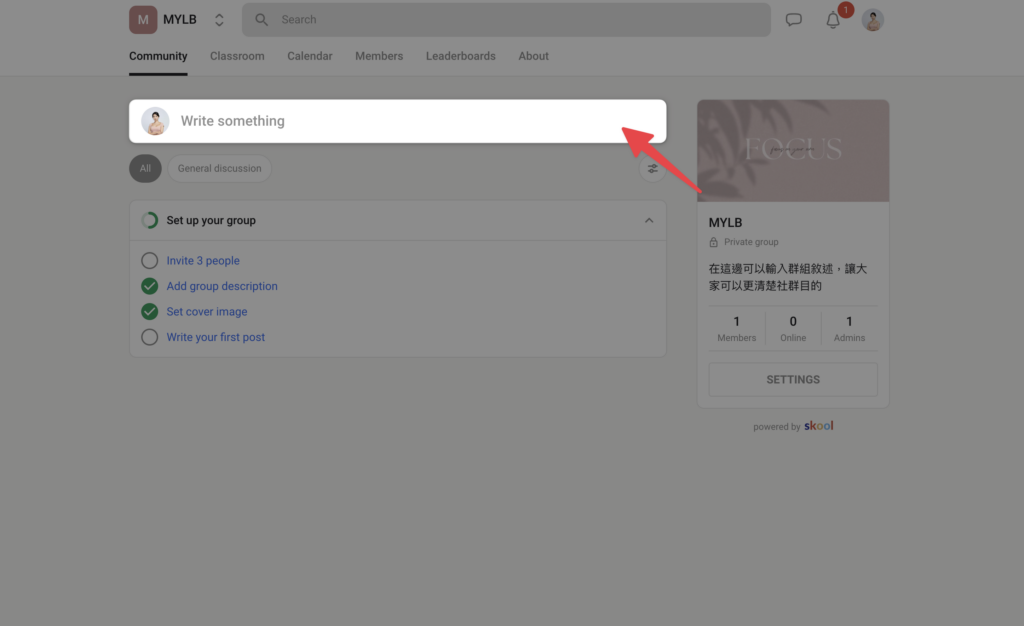
Task: Filter by General discussion category
Action: coord(219,168)
